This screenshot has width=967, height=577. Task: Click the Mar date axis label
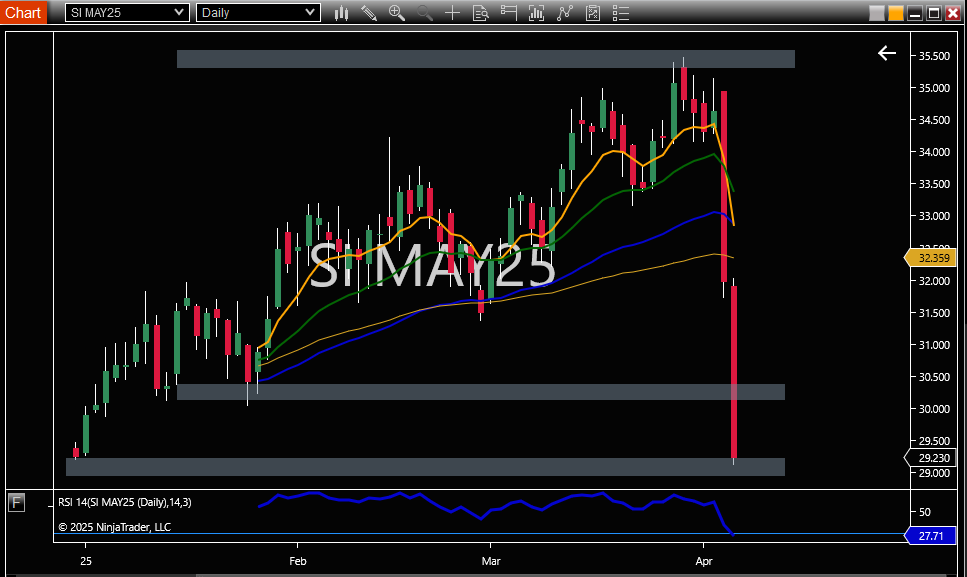pos(491,561)
